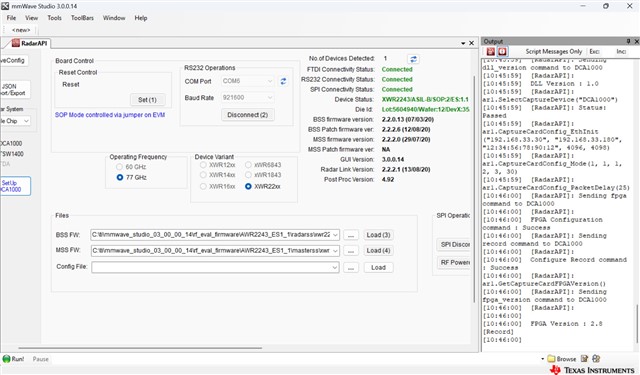Screen dimensions: 640x375
Task: Click the SOP Mode controlled via jumper link
Action: [110, 115]
